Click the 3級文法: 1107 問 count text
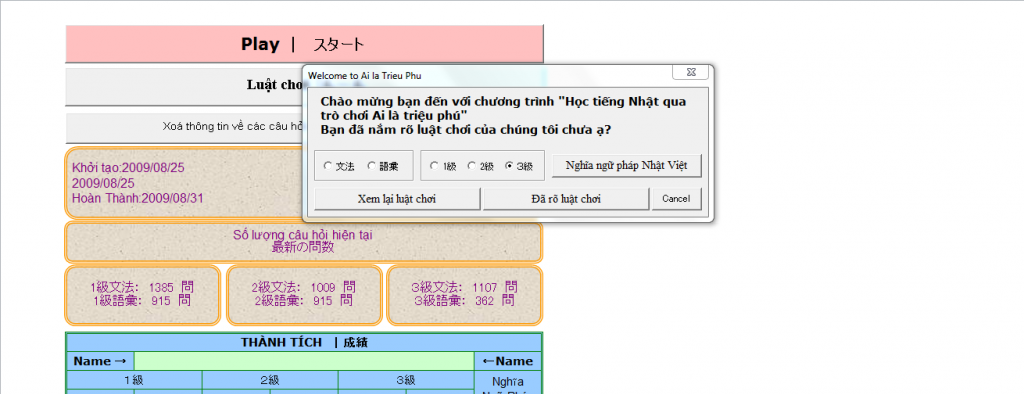This screenshot has height=394, width=1024. click(x=465, y=287)
